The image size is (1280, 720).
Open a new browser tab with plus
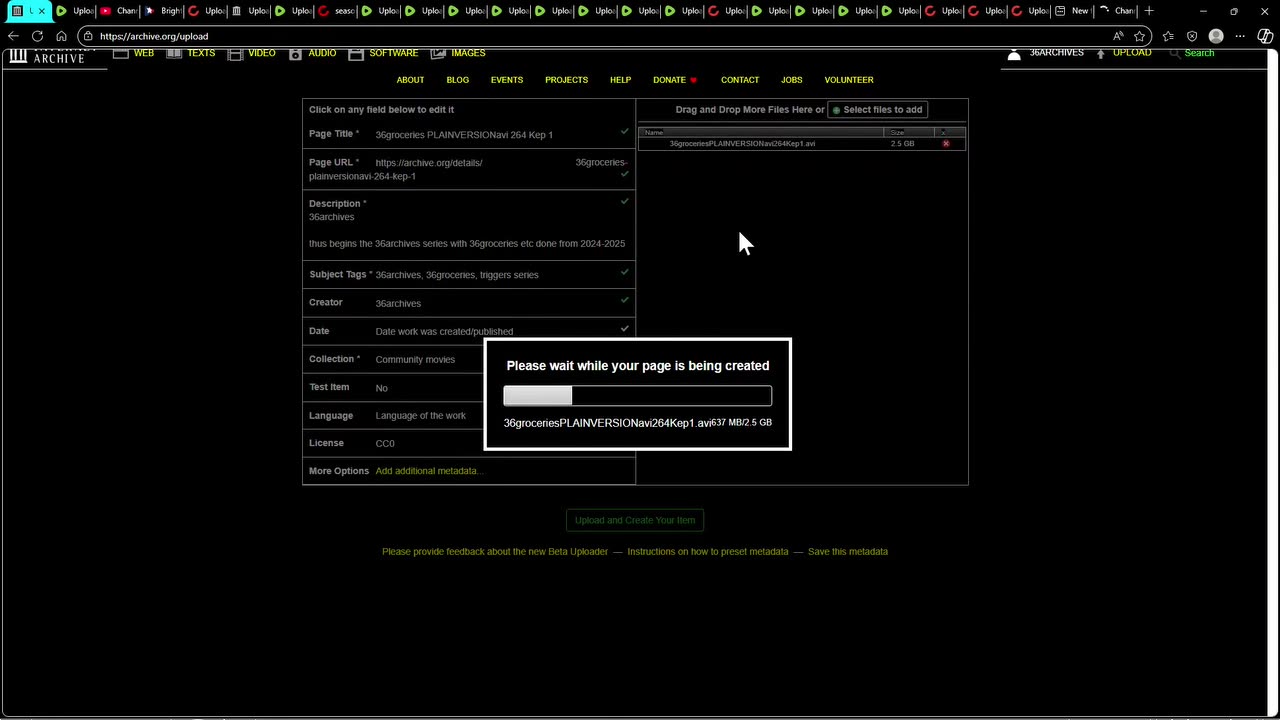[1149, 11]
